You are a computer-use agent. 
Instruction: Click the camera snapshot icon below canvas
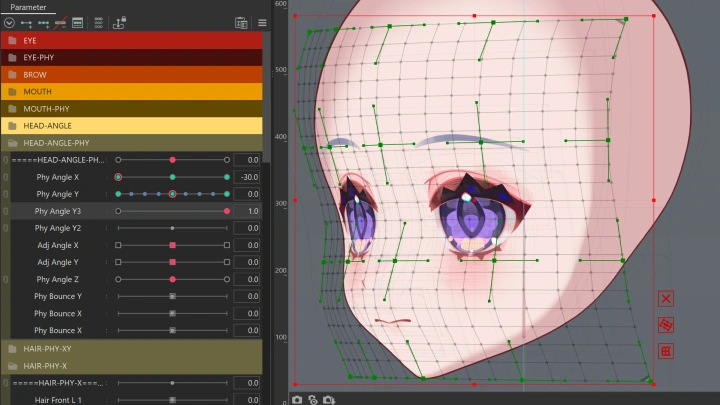297,399
